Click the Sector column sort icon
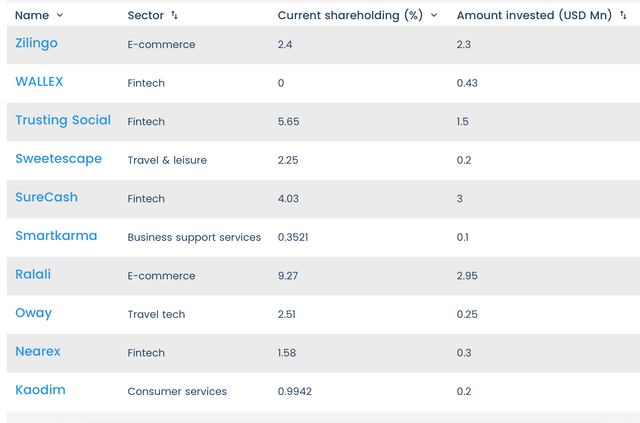This screenshot has height=423, width=640. click(x=175, y=16)
